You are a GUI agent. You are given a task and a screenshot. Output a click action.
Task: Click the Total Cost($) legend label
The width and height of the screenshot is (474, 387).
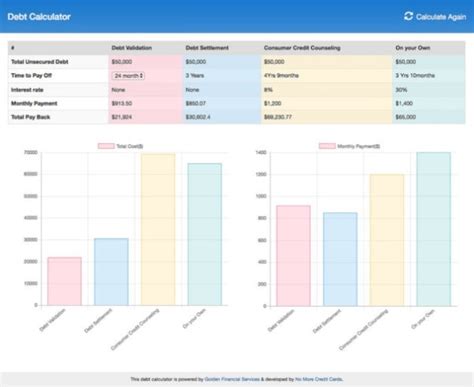(130, 146)
